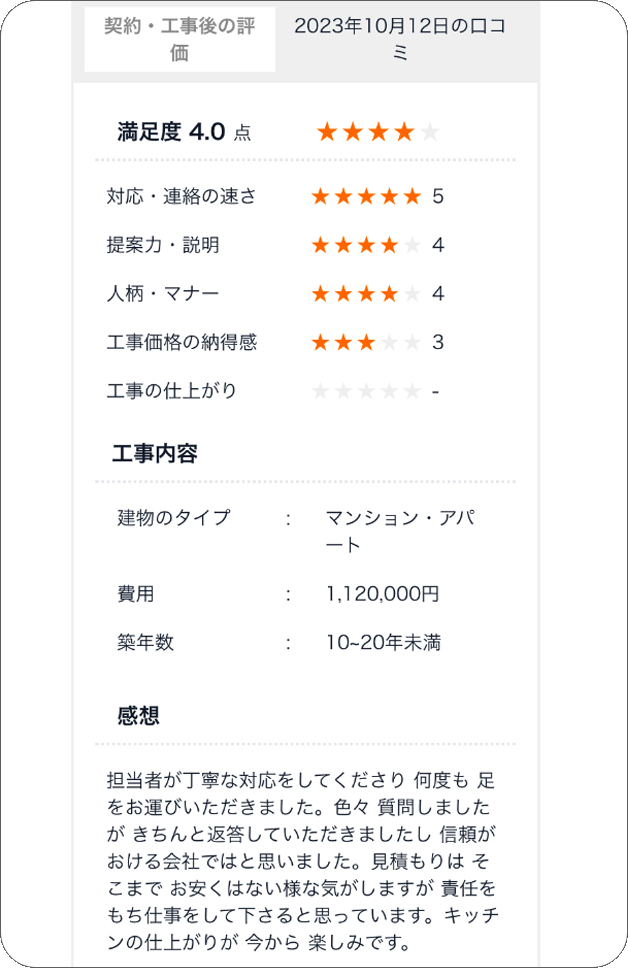Click the 費用 value 1,120,000円
Screen dimensions: 628x968
pos(382,594)
